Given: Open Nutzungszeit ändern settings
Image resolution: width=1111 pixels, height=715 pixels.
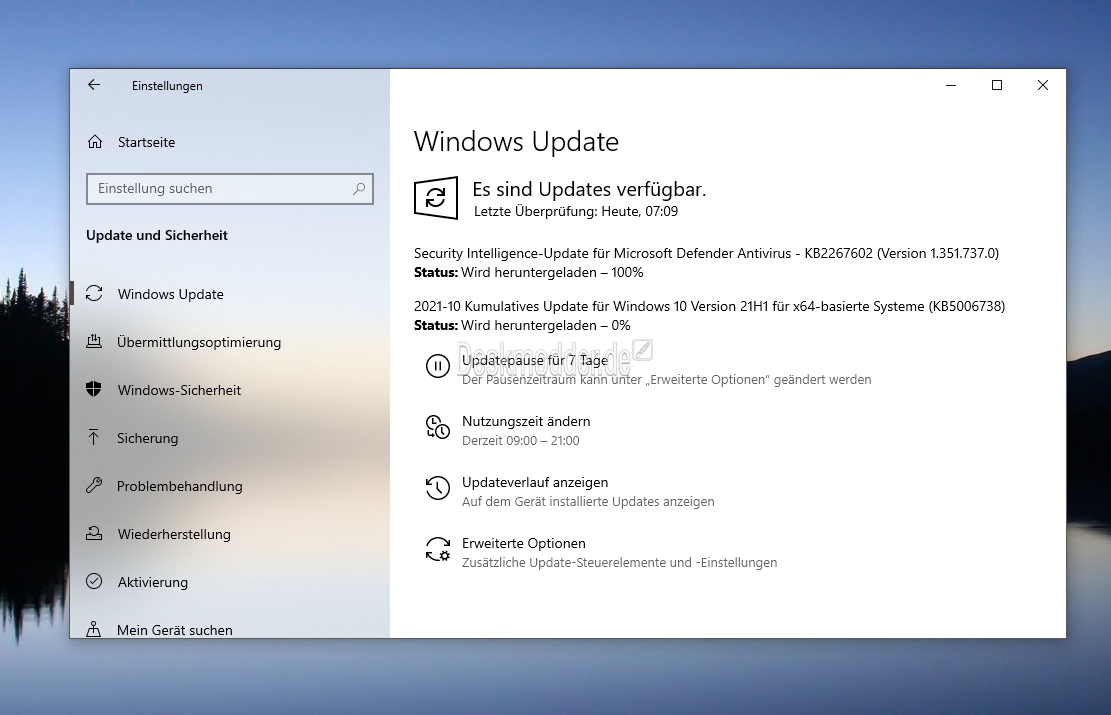Looking at the screenshot, I should [526, 421].
